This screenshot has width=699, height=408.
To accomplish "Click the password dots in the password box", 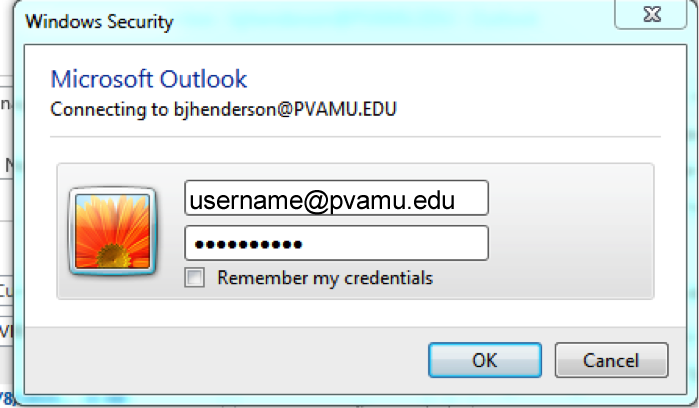I will [248, 244].
